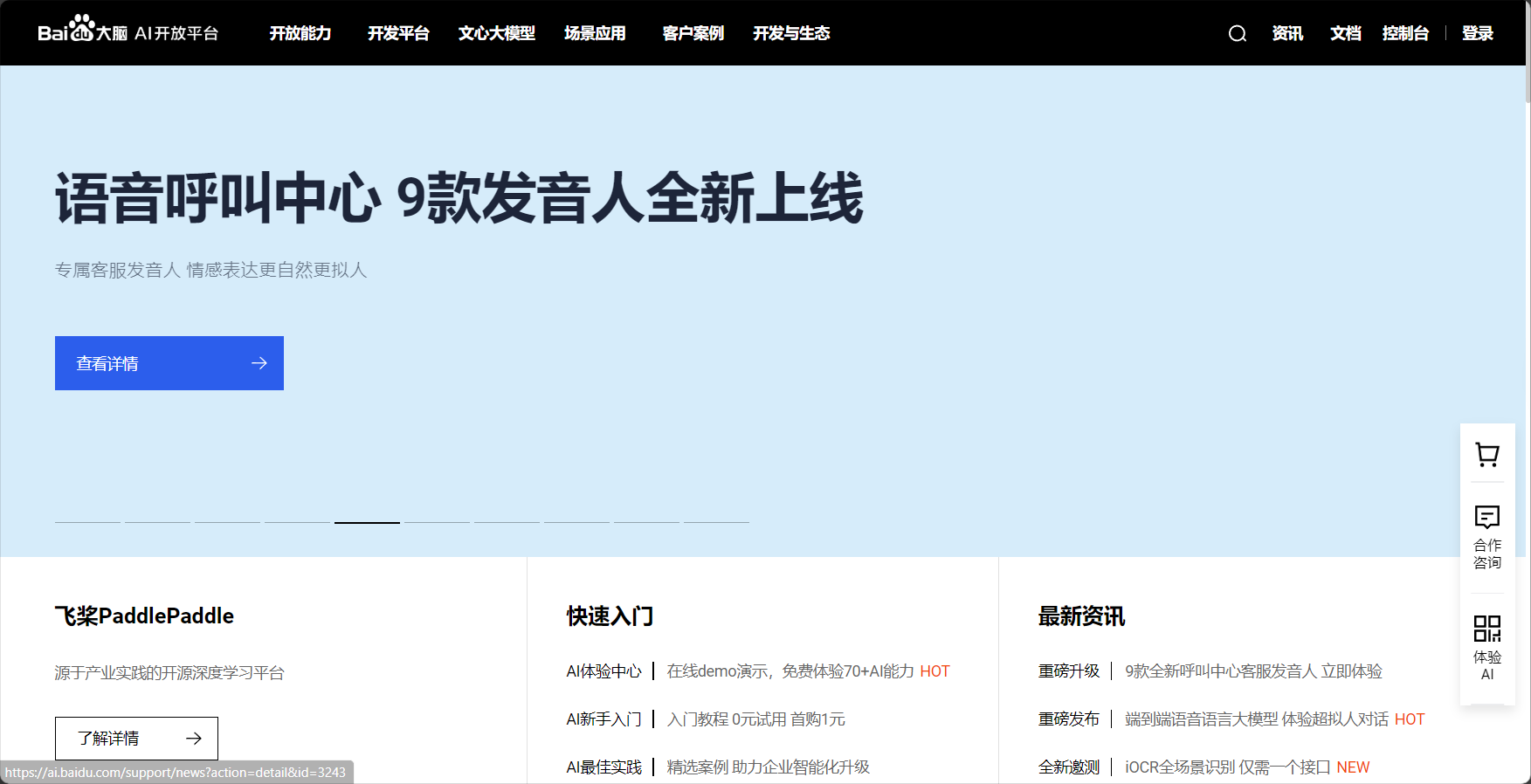Click 入门教程 0元试用 首购1元 text
Viewport: 1531px width, 784px height.
coord(756,719)
